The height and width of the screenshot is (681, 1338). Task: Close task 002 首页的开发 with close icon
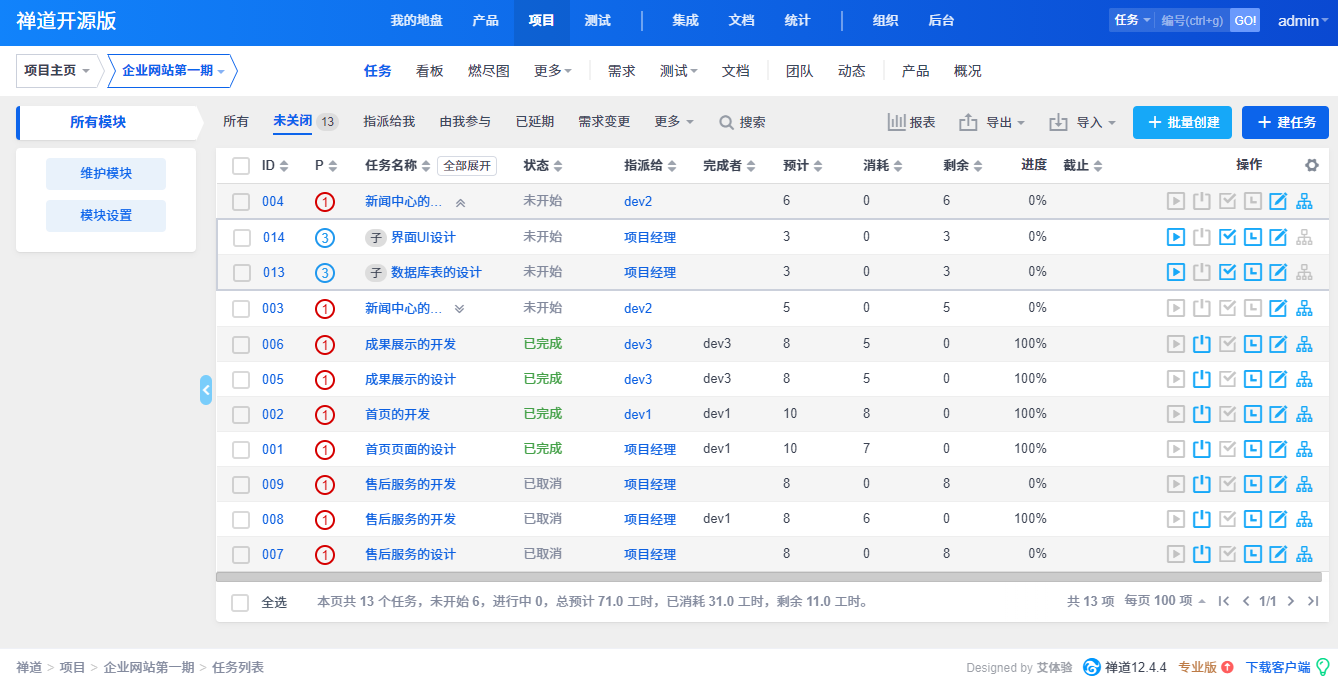click(1202, 414)
